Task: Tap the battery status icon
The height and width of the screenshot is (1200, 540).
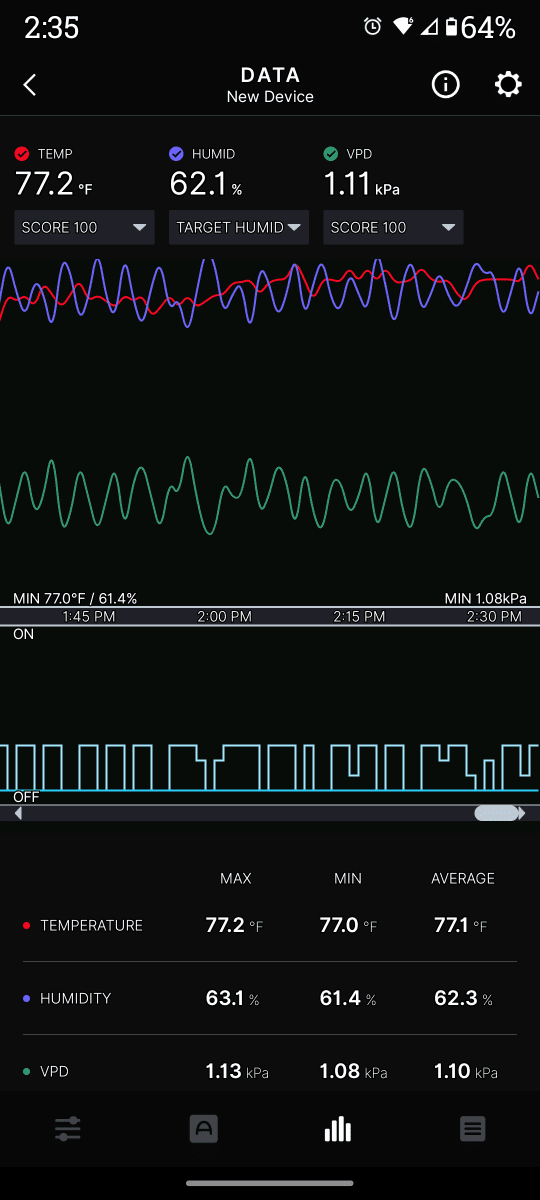Action: point(452,27)
